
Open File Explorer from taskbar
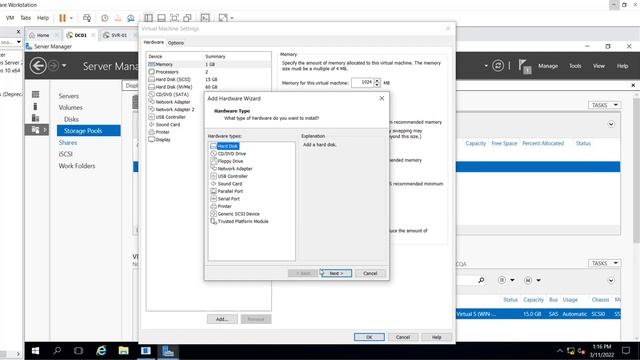pyautogui.click(x=123, y=351)
